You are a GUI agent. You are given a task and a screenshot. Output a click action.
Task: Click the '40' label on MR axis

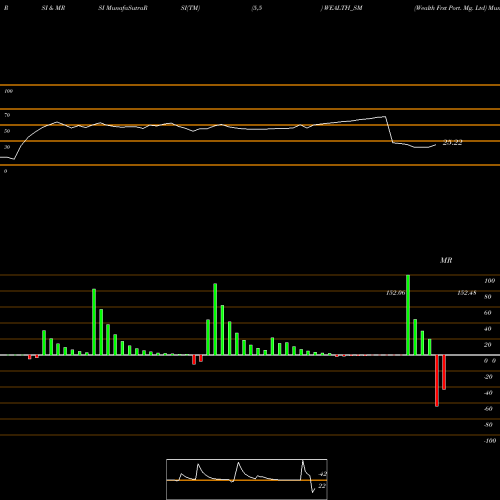click(488, 329)
